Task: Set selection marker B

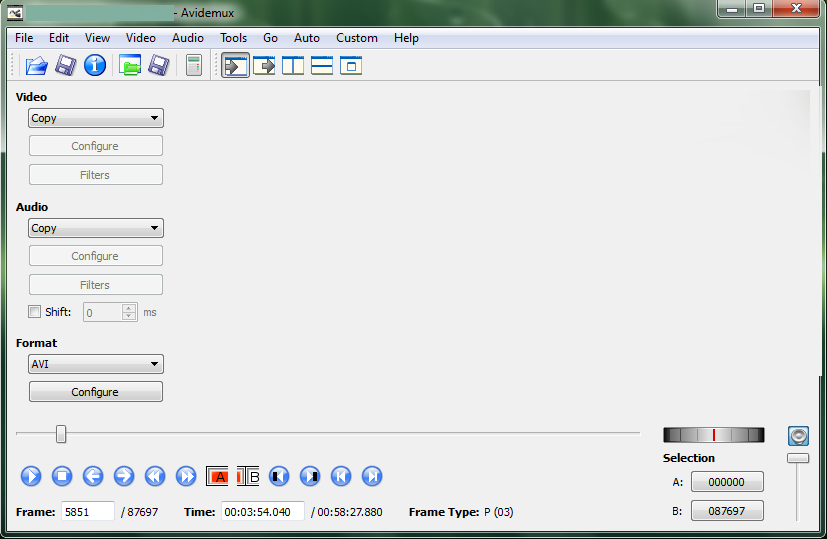Action: click(x=248, y=477)
